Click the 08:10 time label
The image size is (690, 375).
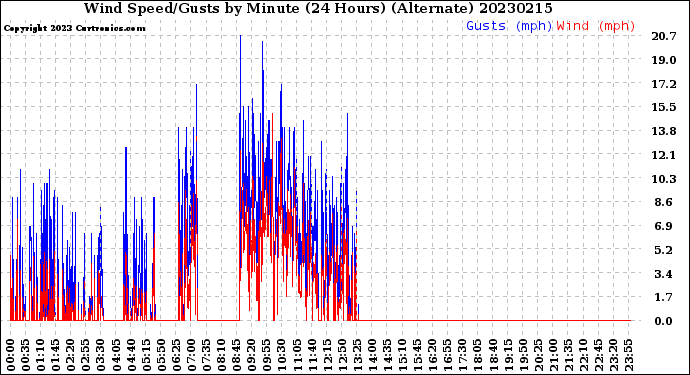click(221, 355)
